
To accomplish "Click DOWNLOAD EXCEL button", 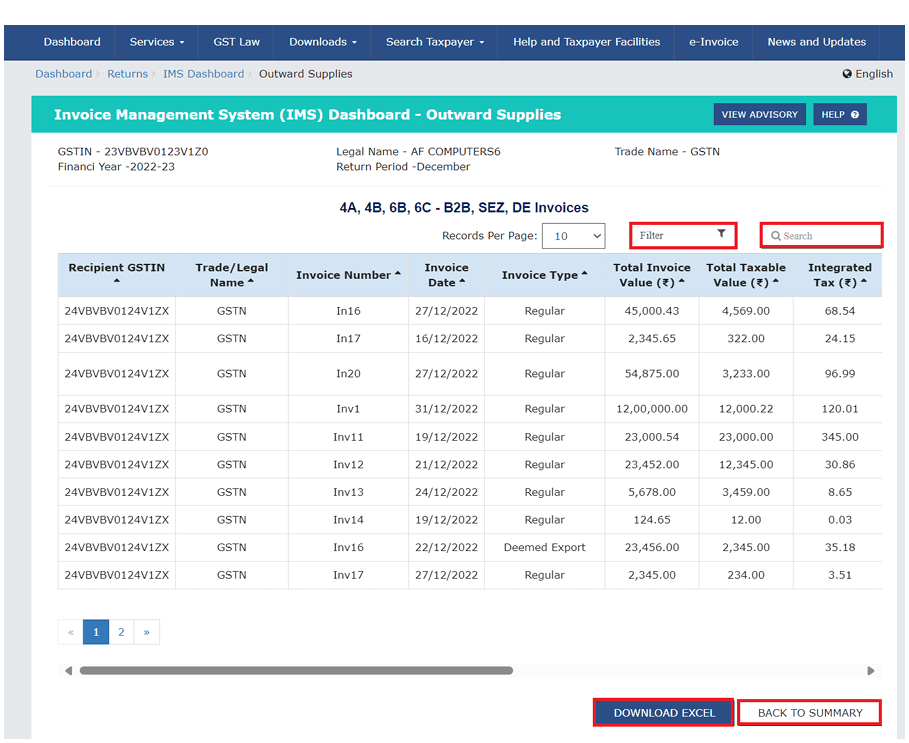I will pyautogui.click(x=664, y=712).
